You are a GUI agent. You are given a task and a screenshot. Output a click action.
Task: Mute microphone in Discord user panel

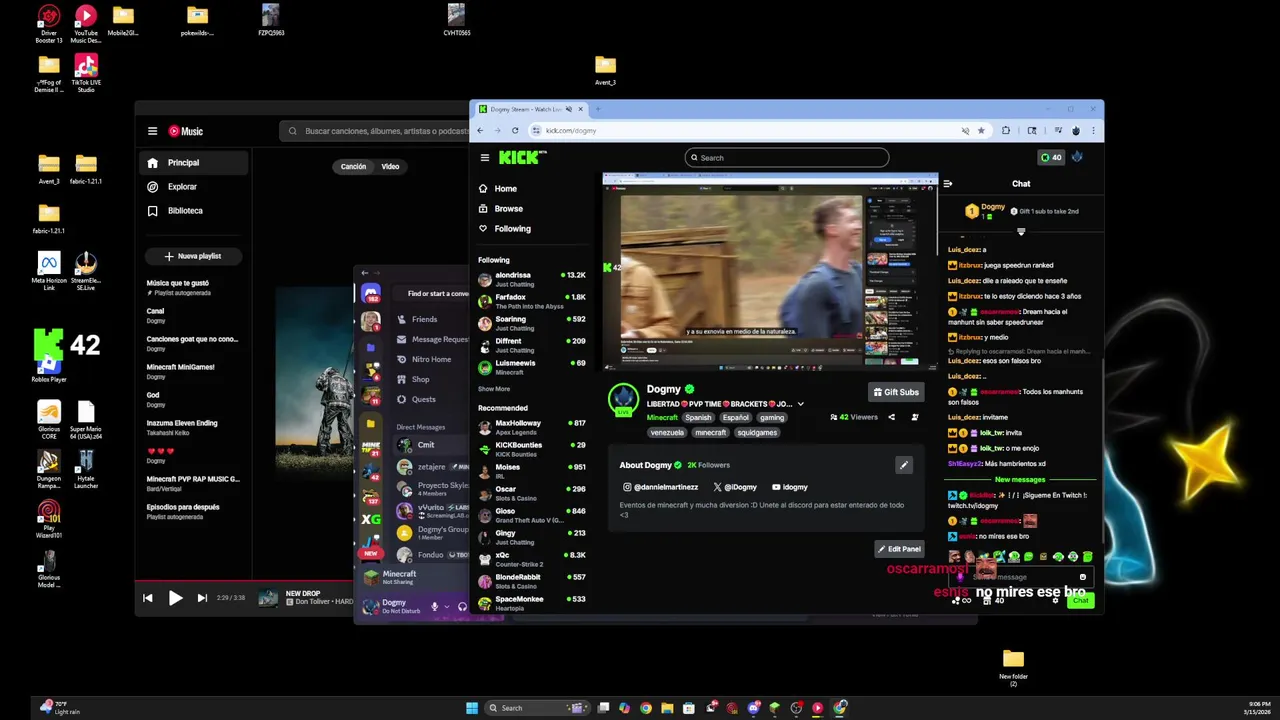click(434, 606)
